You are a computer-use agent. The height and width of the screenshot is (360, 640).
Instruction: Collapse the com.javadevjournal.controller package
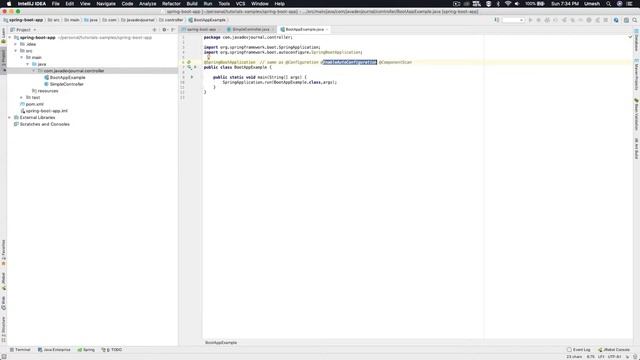pos(34,71)
